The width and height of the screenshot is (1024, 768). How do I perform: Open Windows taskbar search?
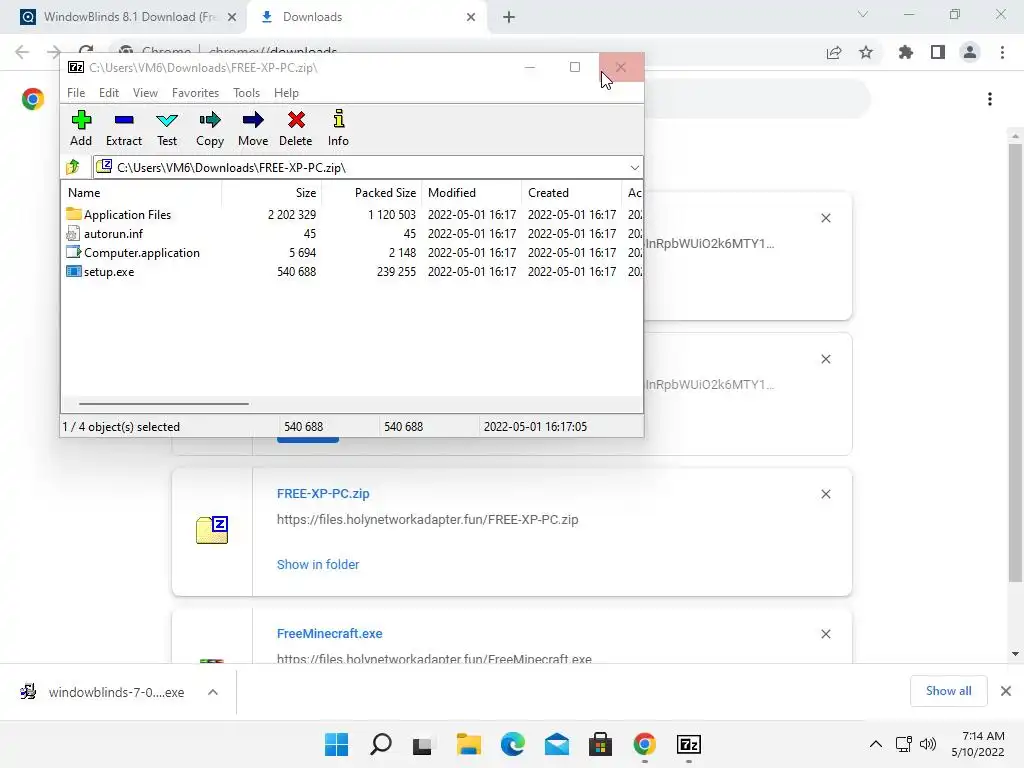click(381, 744)
